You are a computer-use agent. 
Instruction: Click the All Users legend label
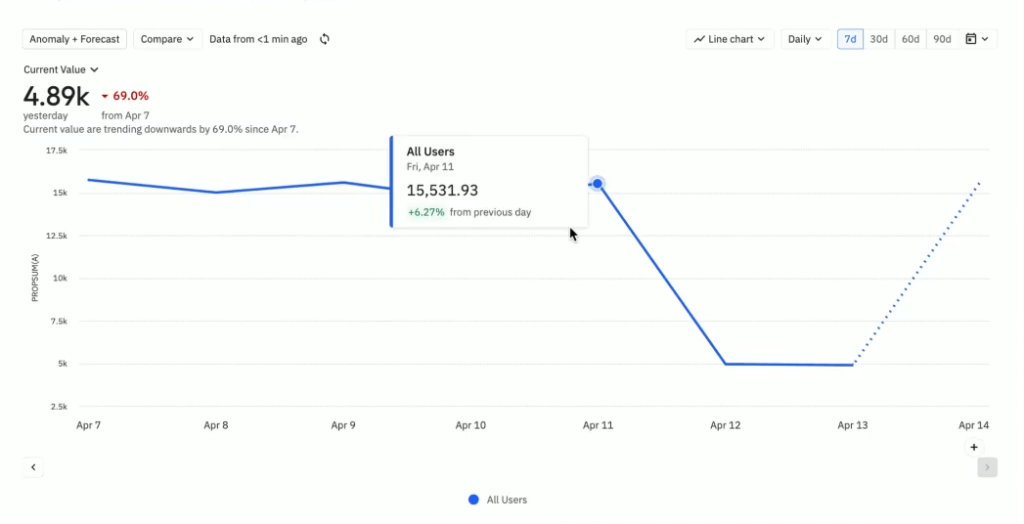[x=507, y=499]
